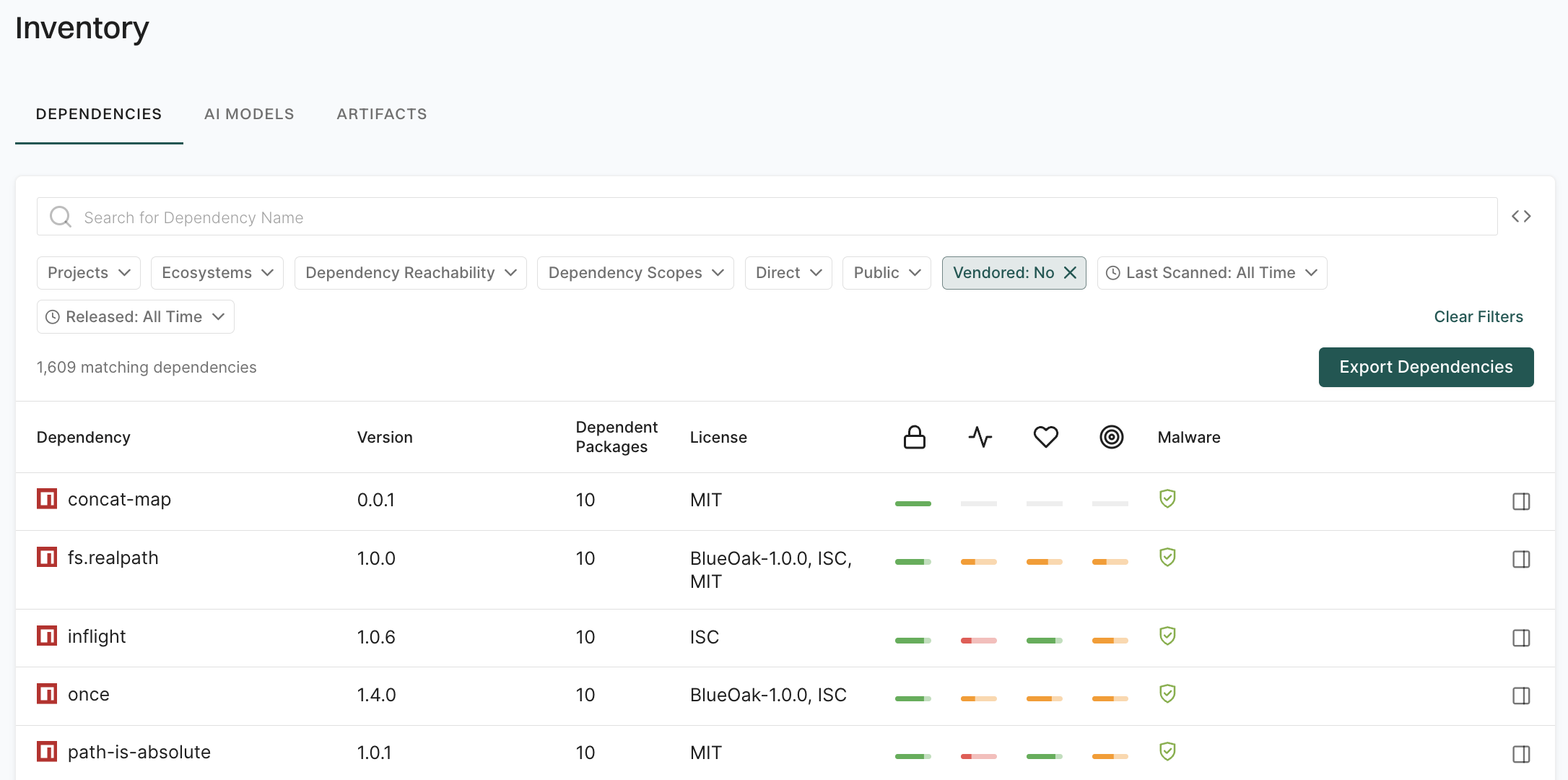This screenshot has height=780, width=1568.
Task: Click the activity pulse column icon
Action: tap(980, 437)
